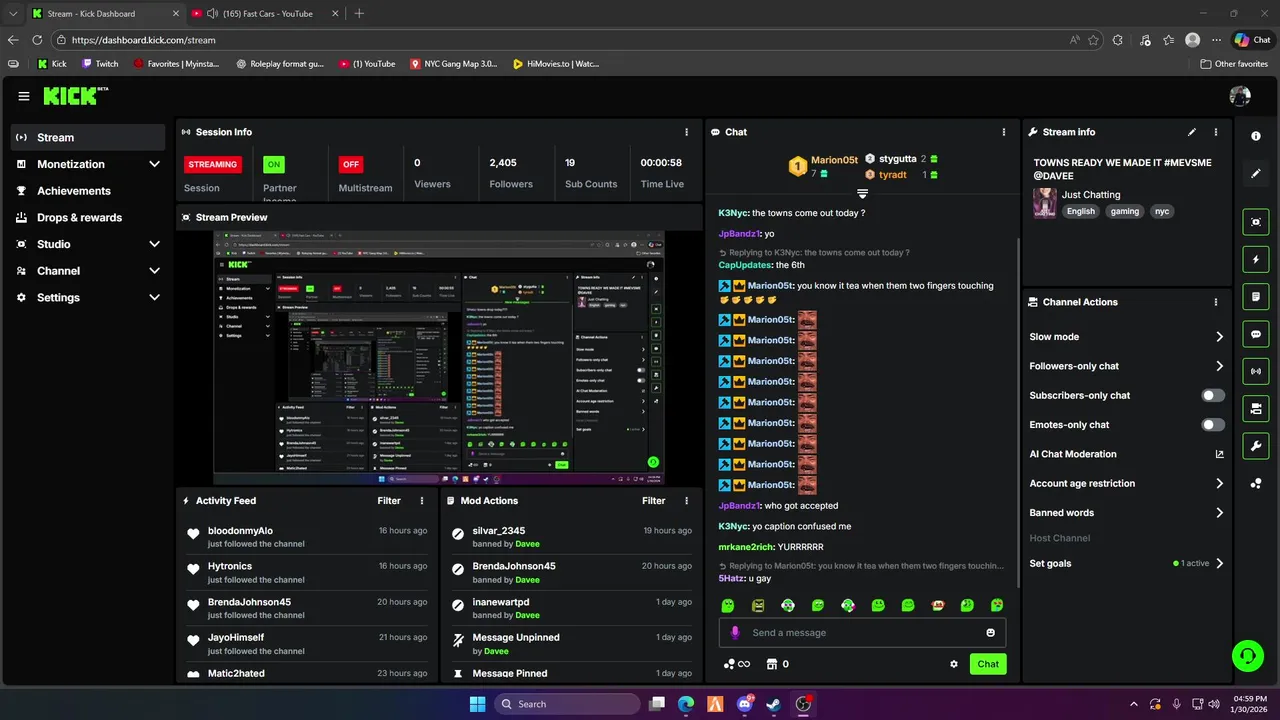Open Drops & rewards in the left sidebar
This screenshot has height=720, width=1280.
[x=88, y=217]
